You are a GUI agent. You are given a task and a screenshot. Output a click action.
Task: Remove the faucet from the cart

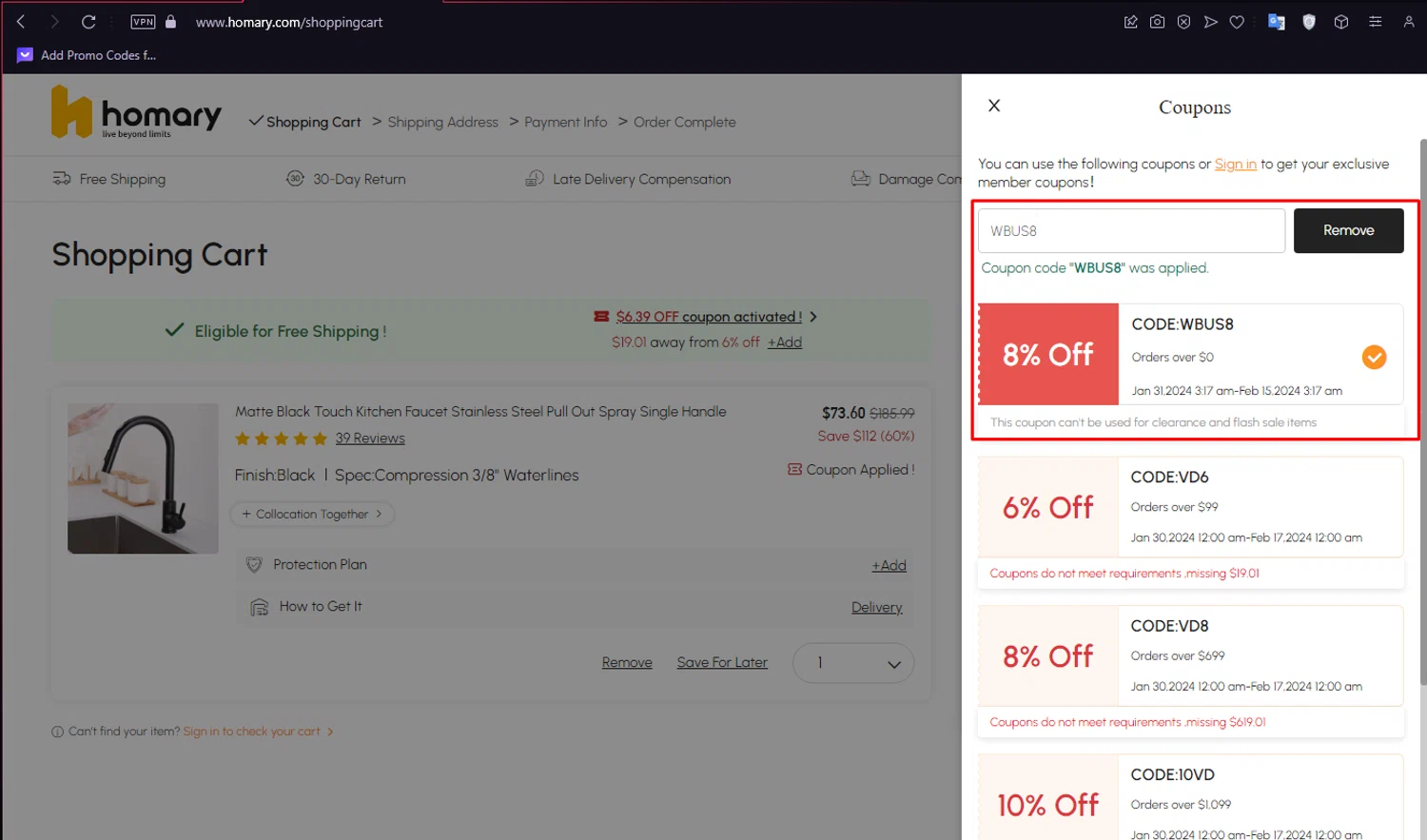[x=627, y=662]
